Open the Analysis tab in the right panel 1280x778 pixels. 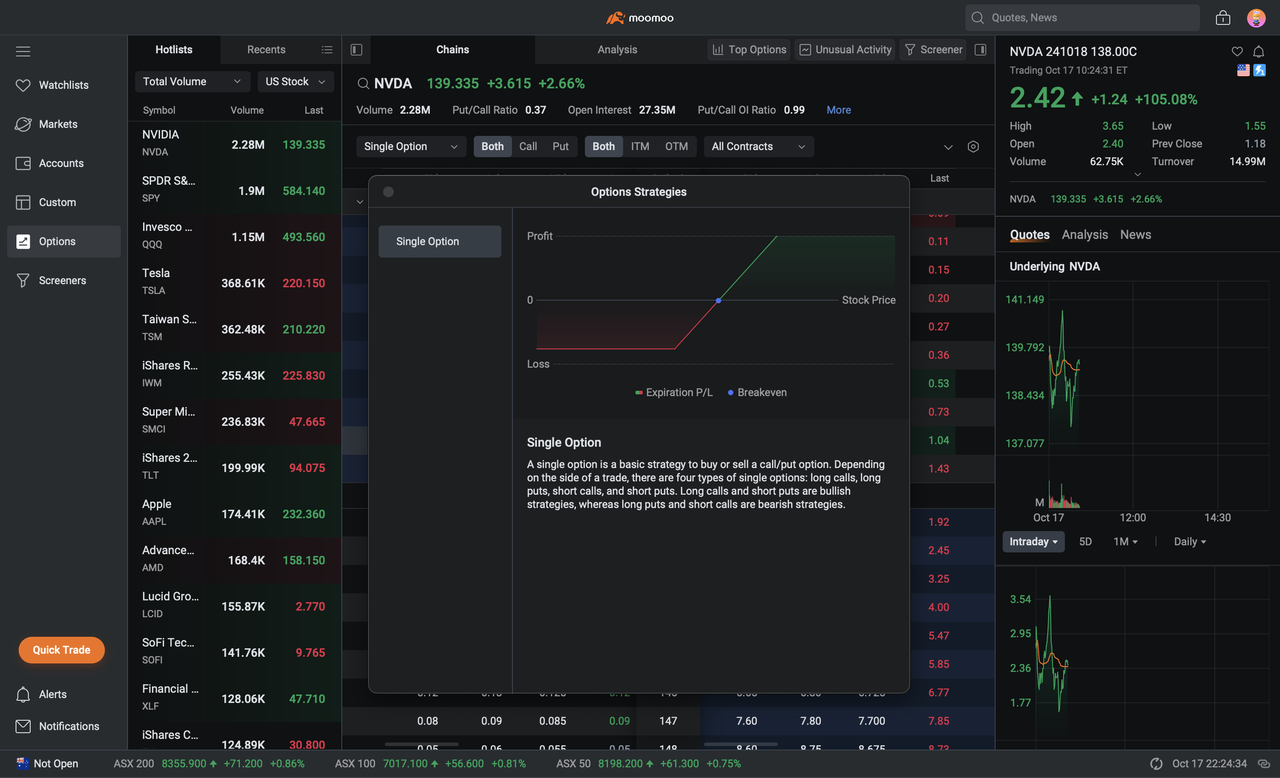coord(1085,235)
